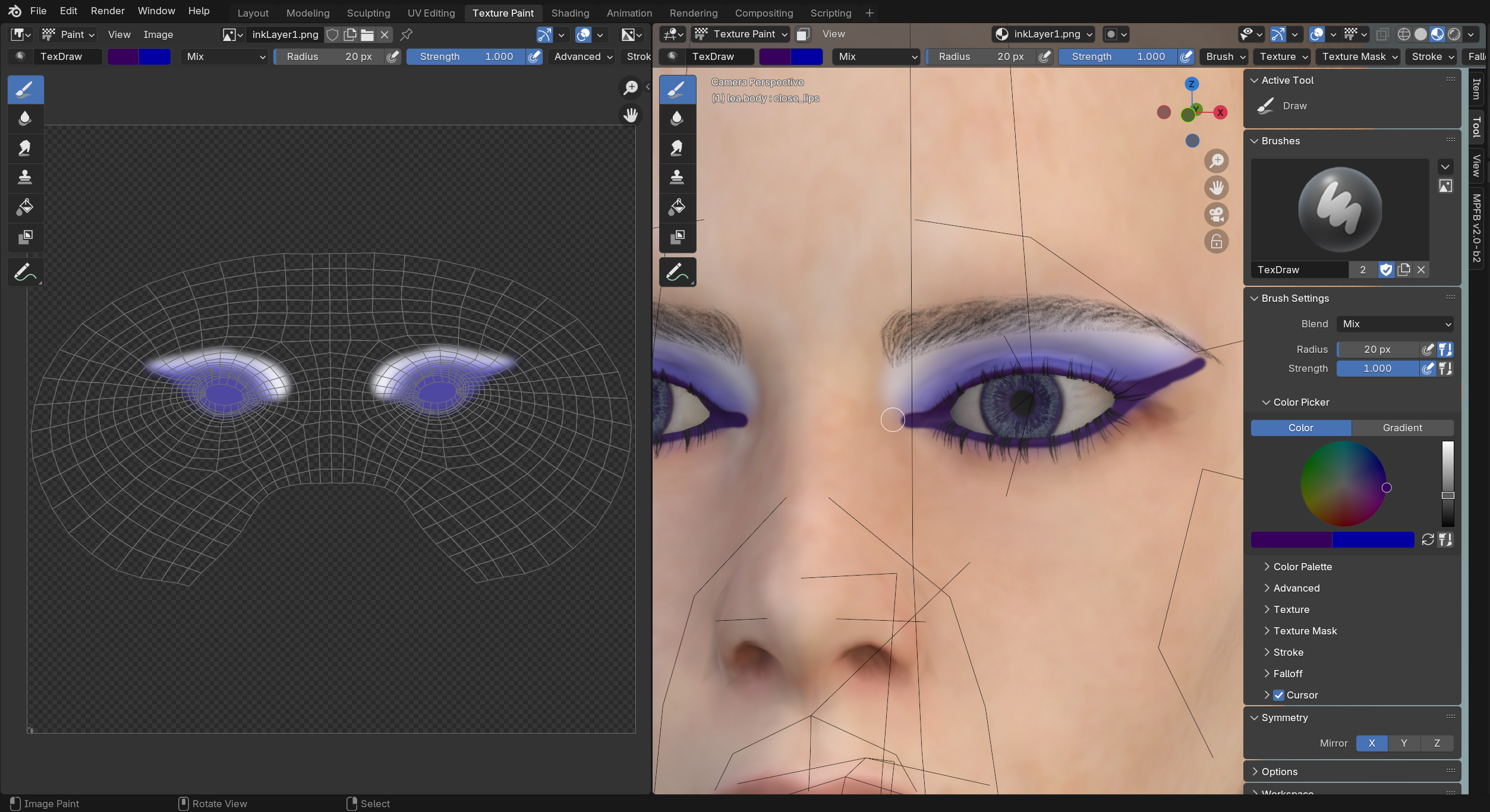Click the viewport zoom magnifier icon
Screen dimensions: 1490x812
tap(1217, 160)
